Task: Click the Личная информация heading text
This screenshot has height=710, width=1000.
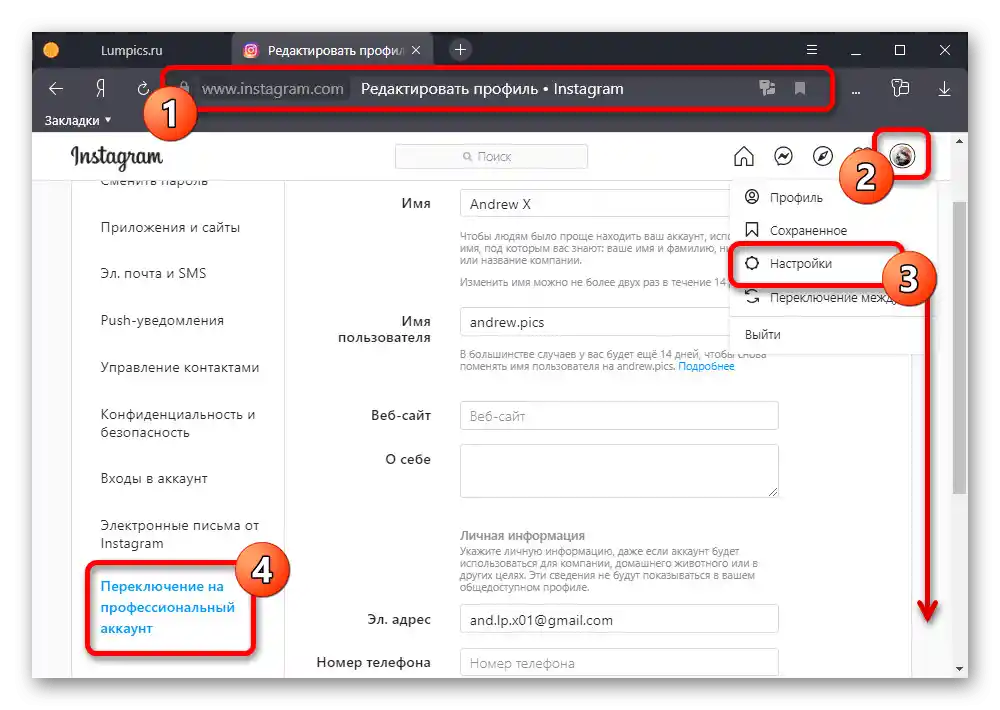Action: (x=522, y=535)
